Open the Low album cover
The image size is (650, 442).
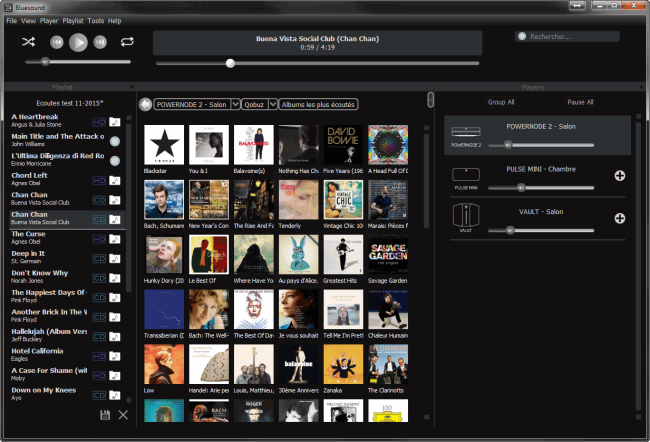pyautogui.click(x=164, y=364)
